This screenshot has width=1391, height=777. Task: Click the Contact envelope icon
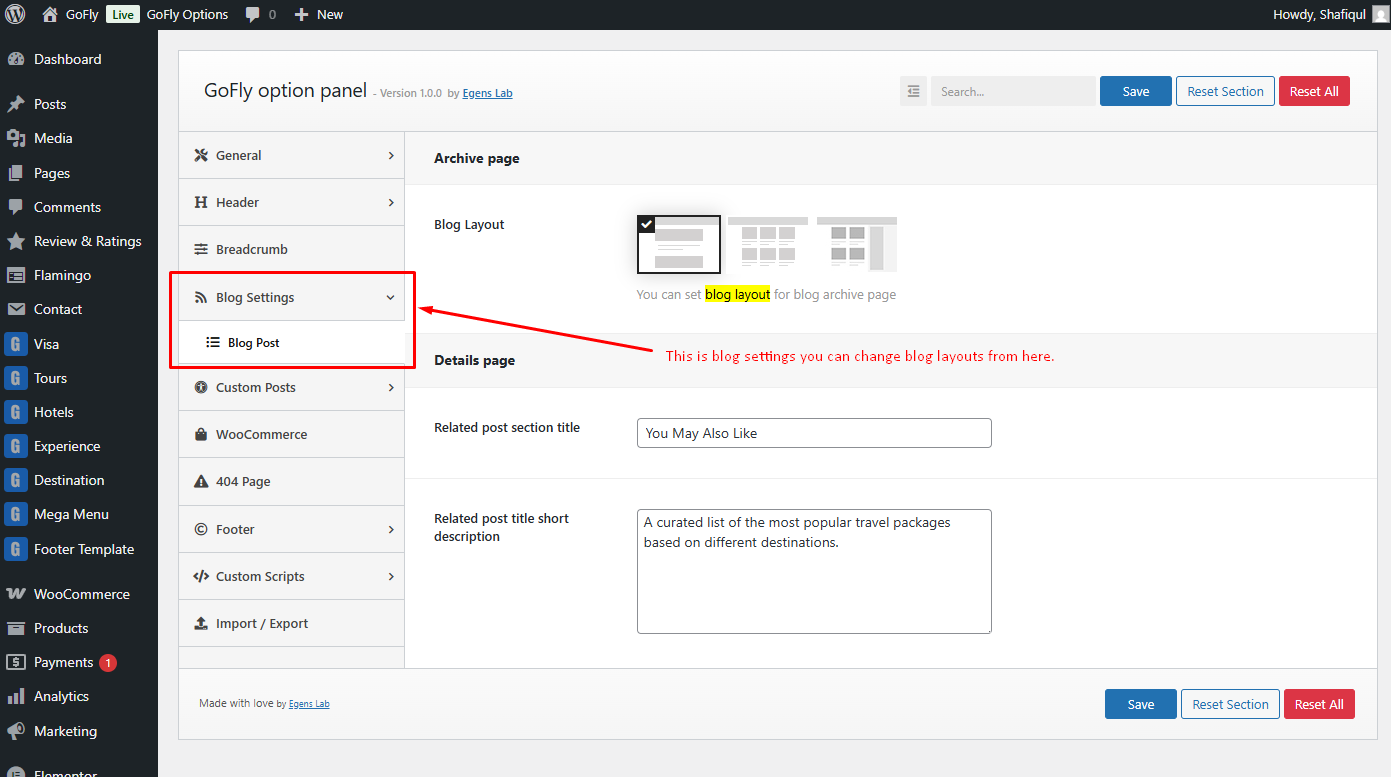(x=16, y=309)
